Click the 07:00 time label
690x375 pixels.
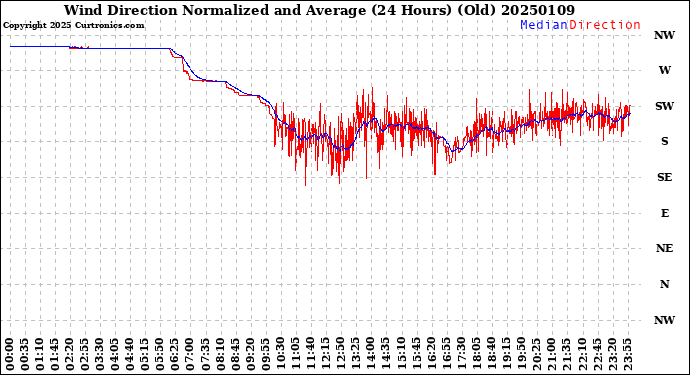click(191, 355)
